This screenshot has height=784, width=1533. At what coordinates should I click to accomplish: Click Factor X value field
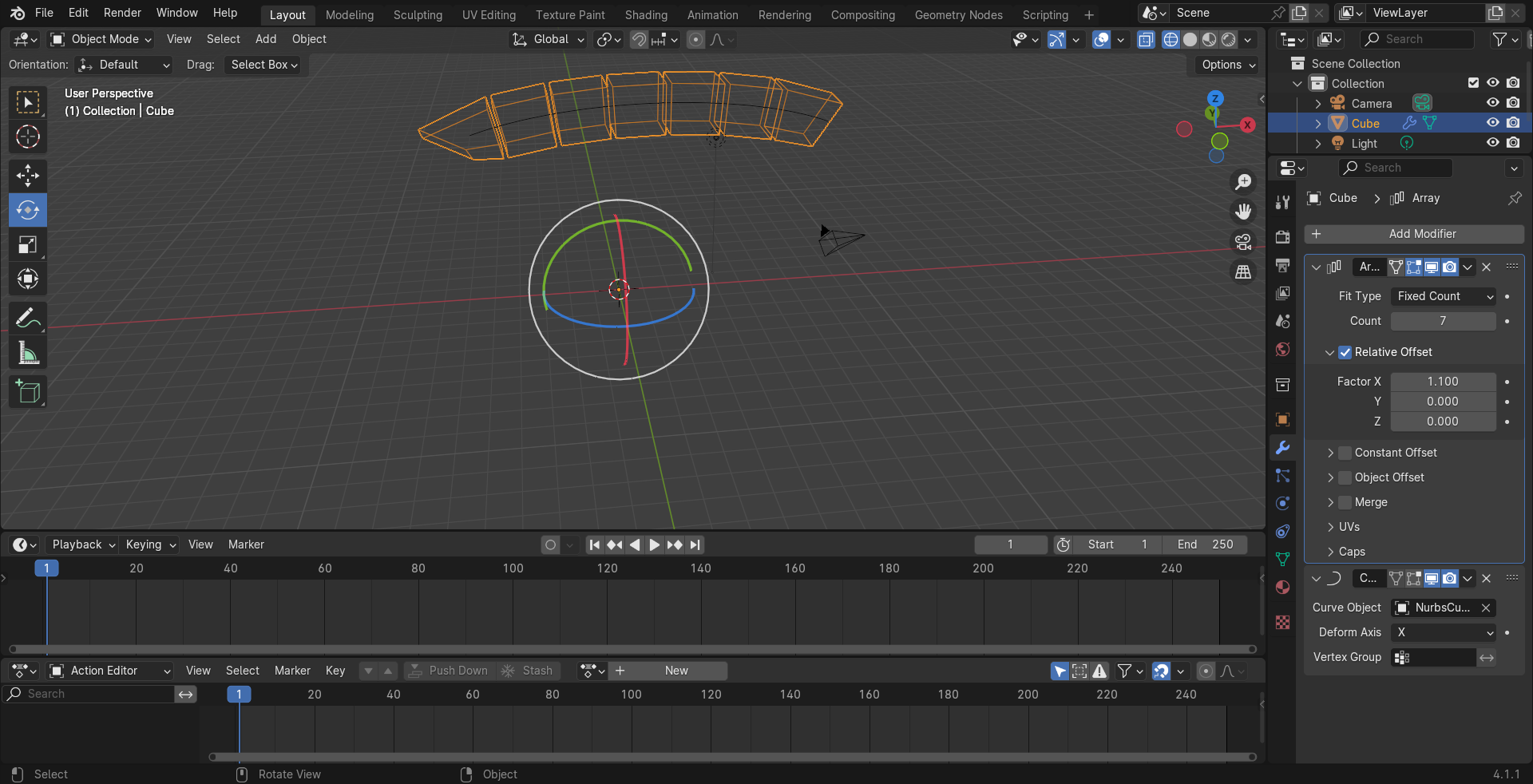(x=1443, y=382)
